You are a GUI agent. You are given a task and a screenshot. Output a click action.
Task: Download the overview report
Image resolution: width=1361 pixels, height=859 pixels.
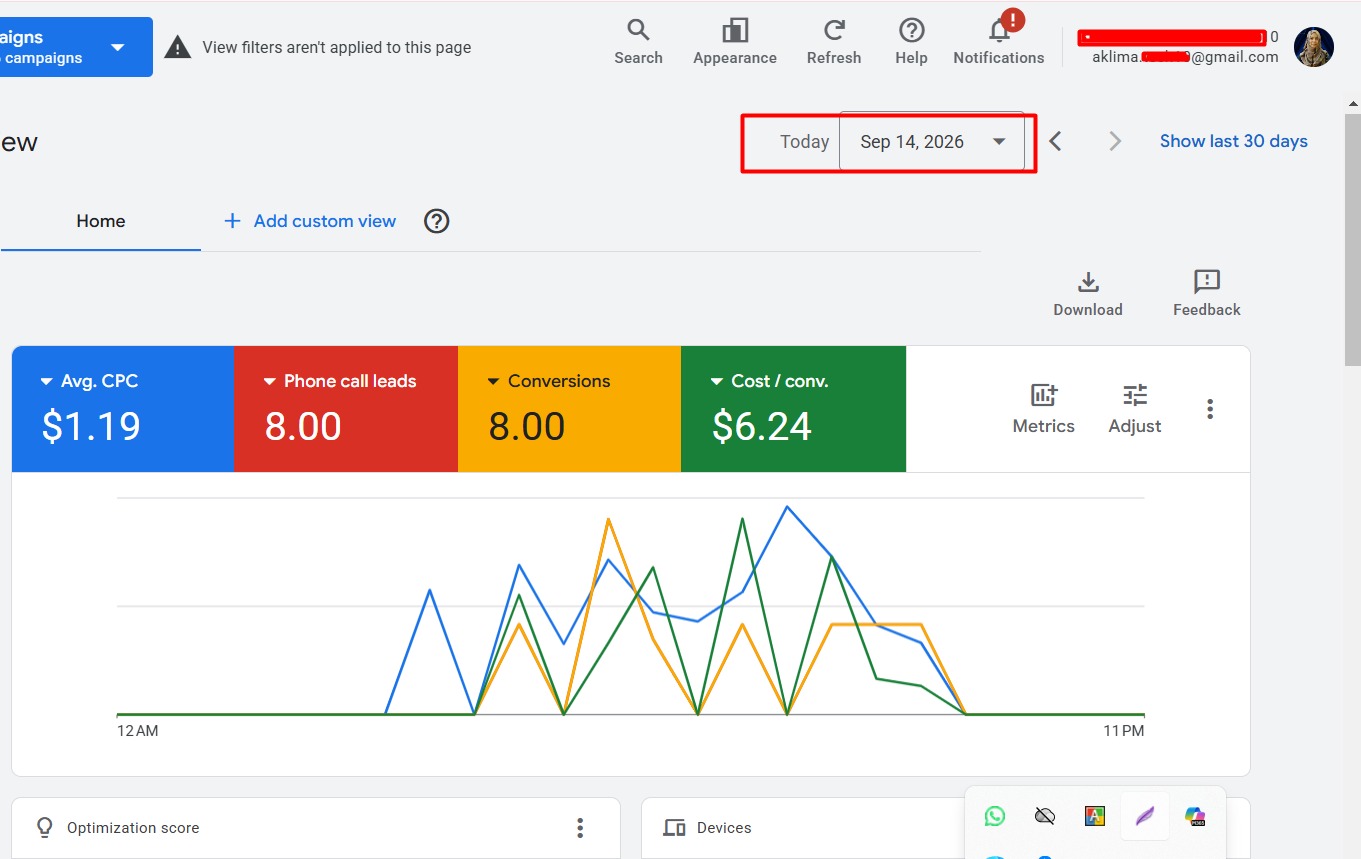[x=1088, y=294]
